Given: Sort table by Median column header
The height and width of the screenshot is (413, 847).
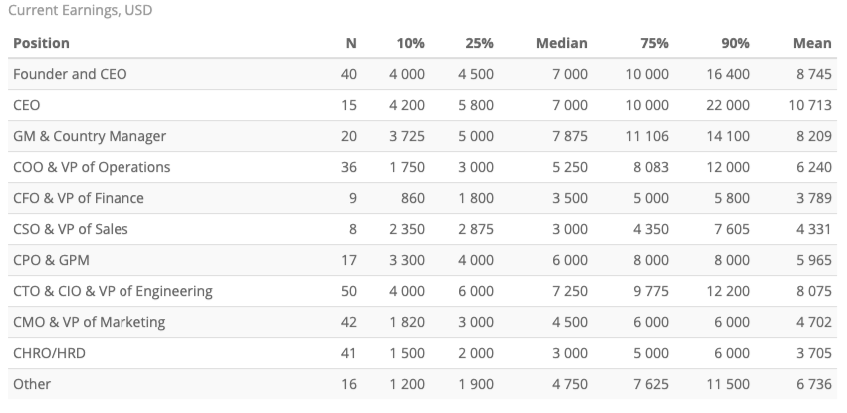Looking at the screenshot, I should click(561, 43).
